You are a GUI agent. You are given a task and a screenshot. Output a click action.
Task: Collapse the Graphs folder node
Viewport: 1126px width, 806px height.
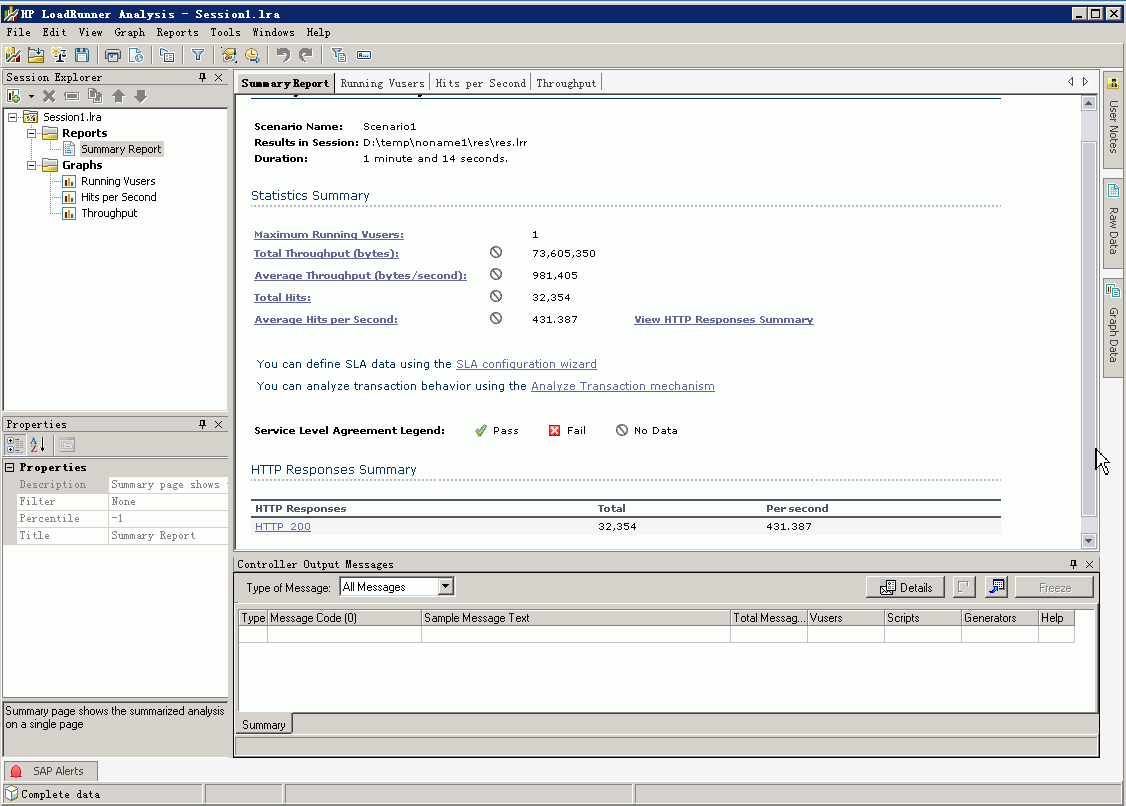[32, 165]
